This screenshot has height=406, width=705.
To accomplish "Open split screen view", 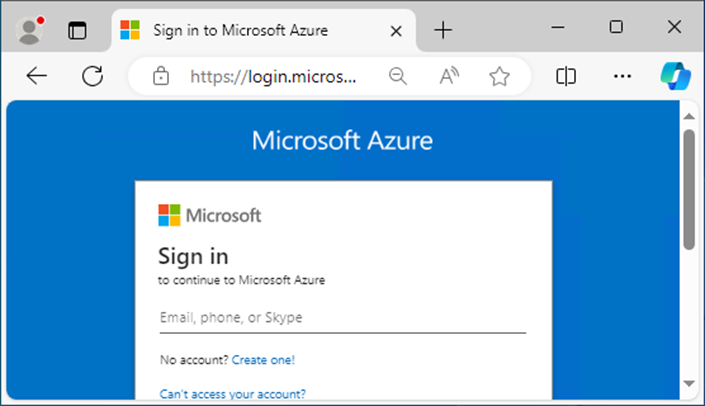I will [566, 76].
